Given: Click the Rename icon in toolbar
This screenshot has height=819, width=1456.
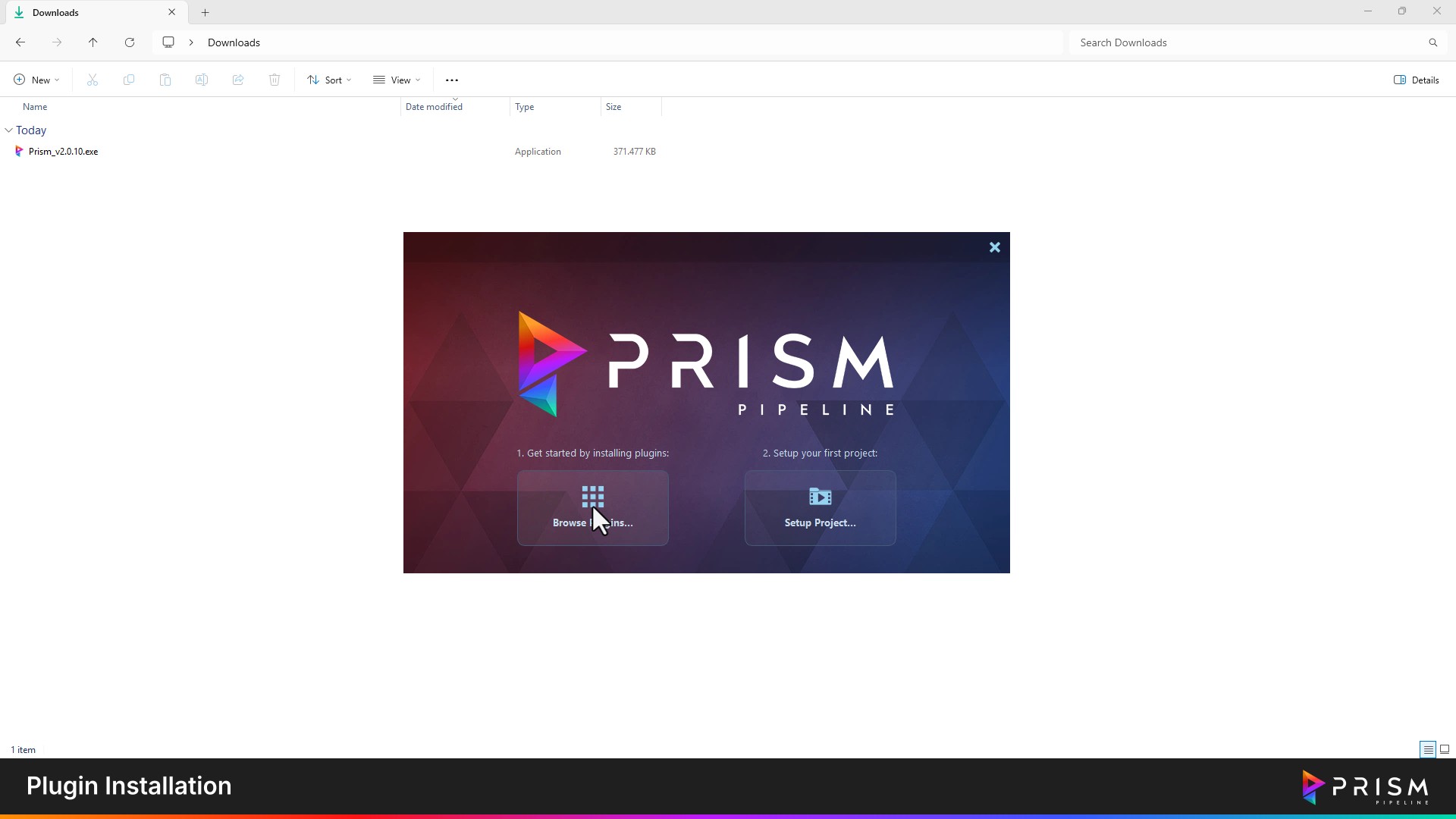Looking at the screenshot, I should point(202,80).
